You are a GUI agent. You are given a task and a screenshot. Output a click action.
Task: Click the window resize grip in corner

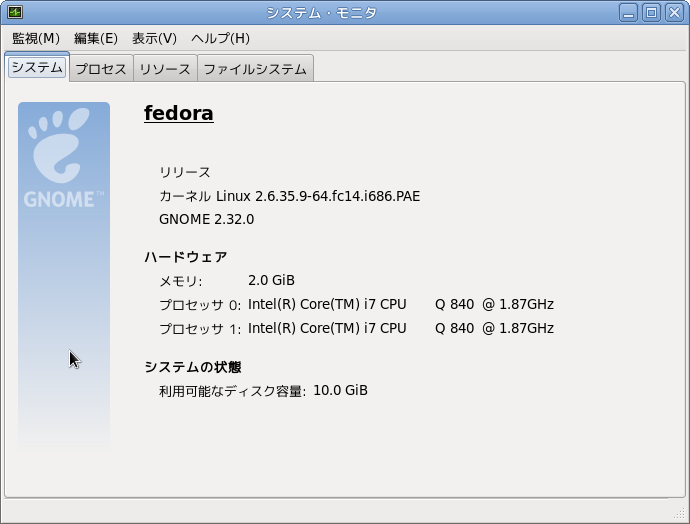coord(680,513)
